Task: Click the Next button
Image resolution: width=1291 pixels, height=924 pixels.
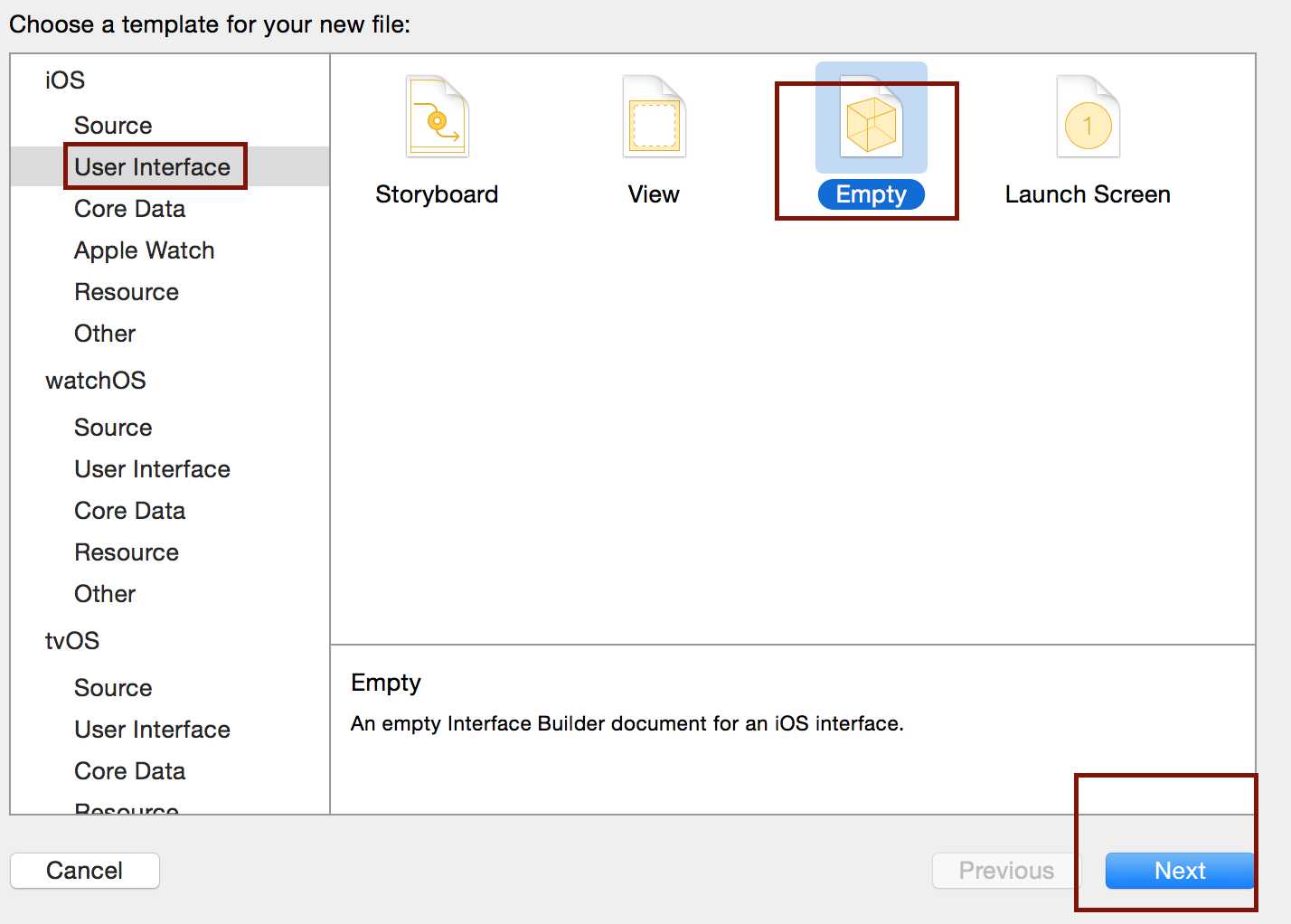Action: click(1180, 871)
